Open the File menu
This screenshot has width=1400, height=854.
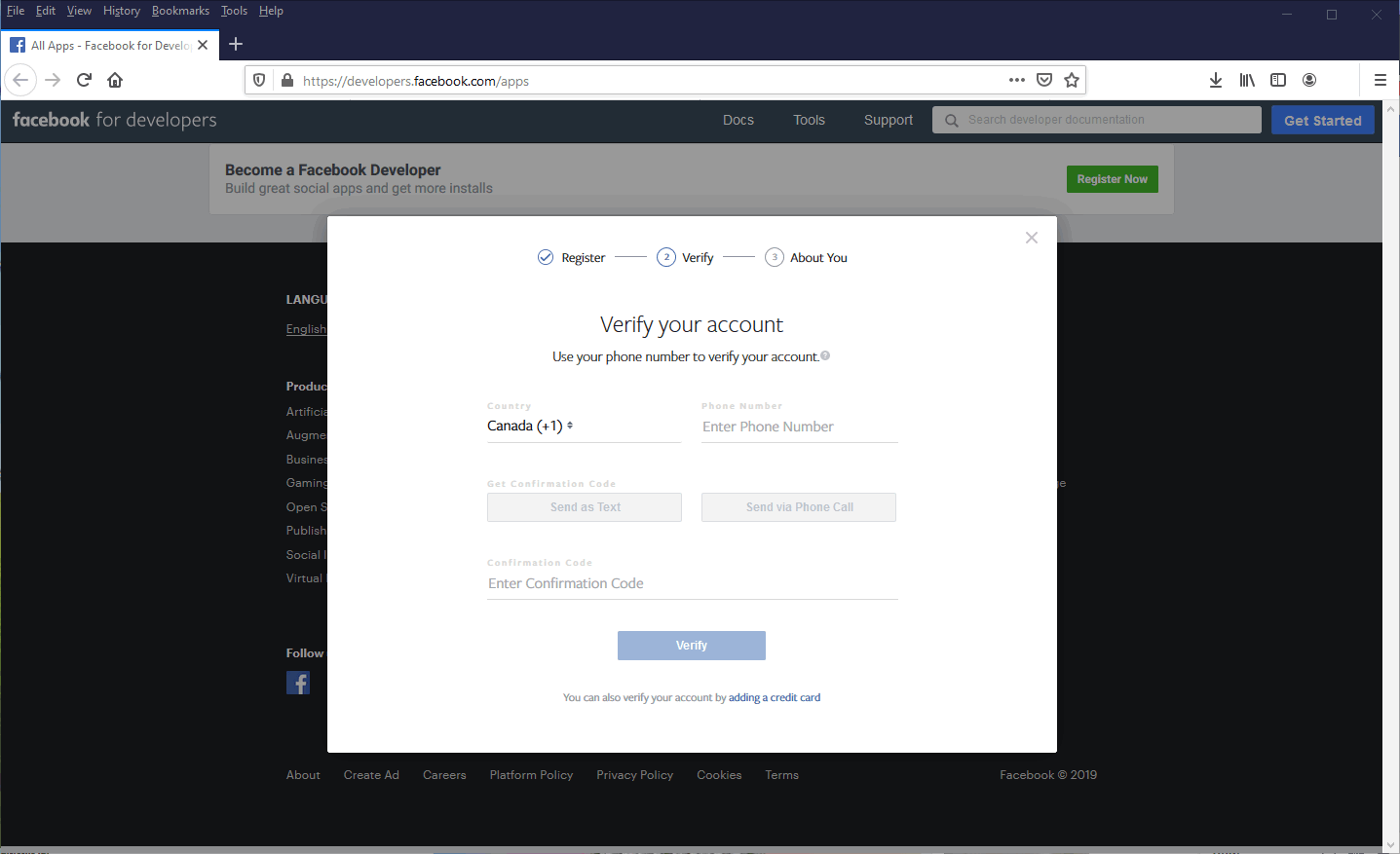(16, 11)
